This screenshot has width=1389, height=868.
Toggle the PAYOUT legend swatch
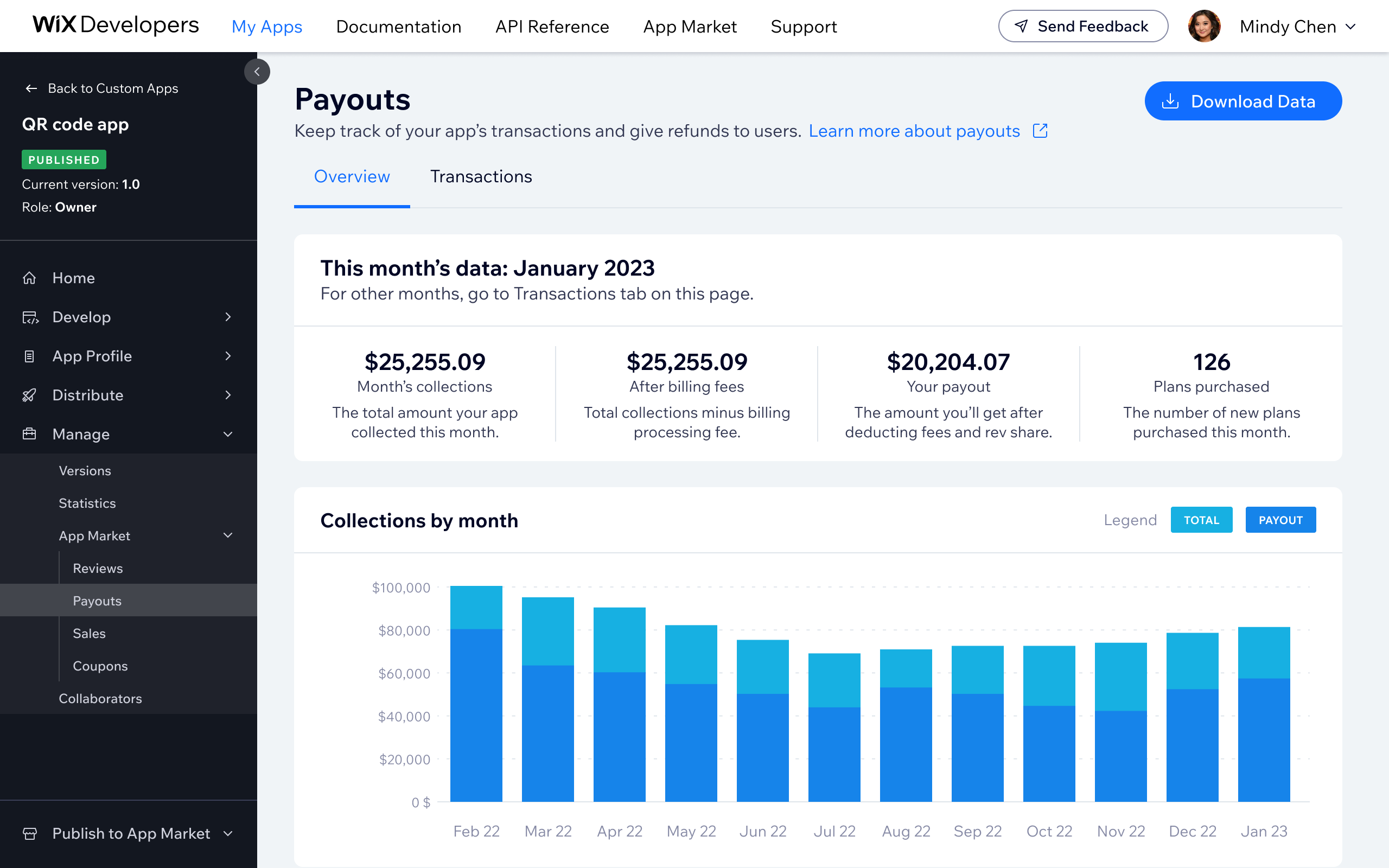(1280, 520)
